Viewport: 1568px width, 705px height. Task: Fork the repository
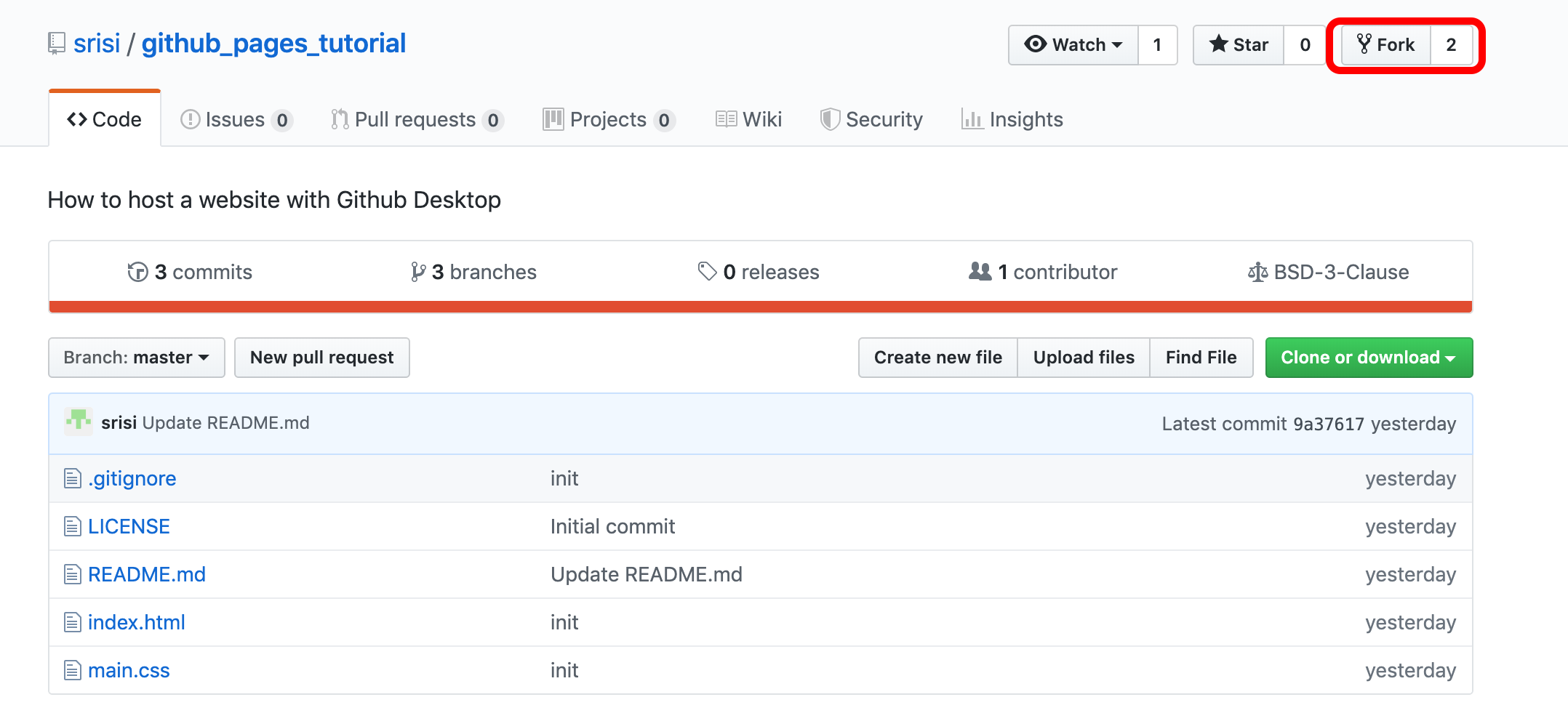pyautogui.click(x=1385, y=45)
